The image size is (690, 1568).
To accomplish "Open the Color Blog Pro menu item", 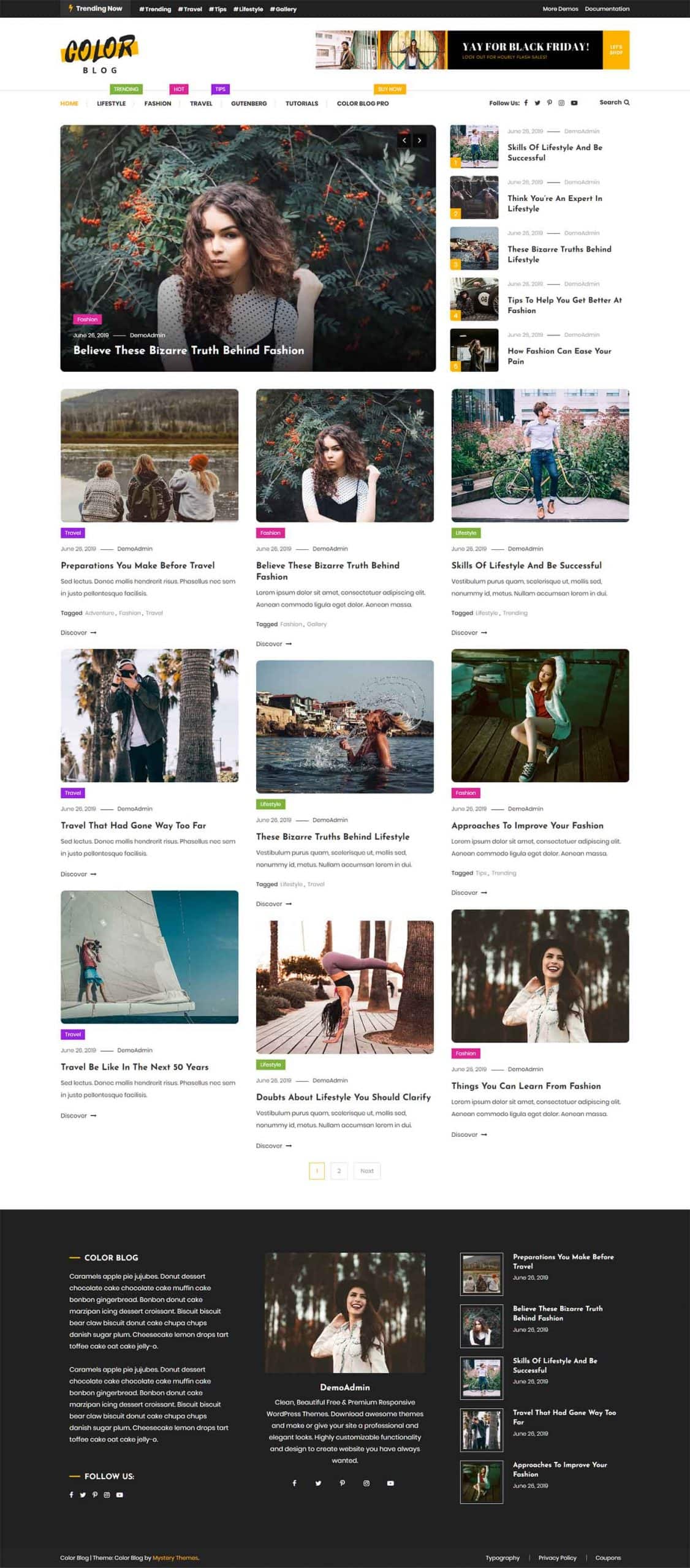I will (x=363, y=104).
